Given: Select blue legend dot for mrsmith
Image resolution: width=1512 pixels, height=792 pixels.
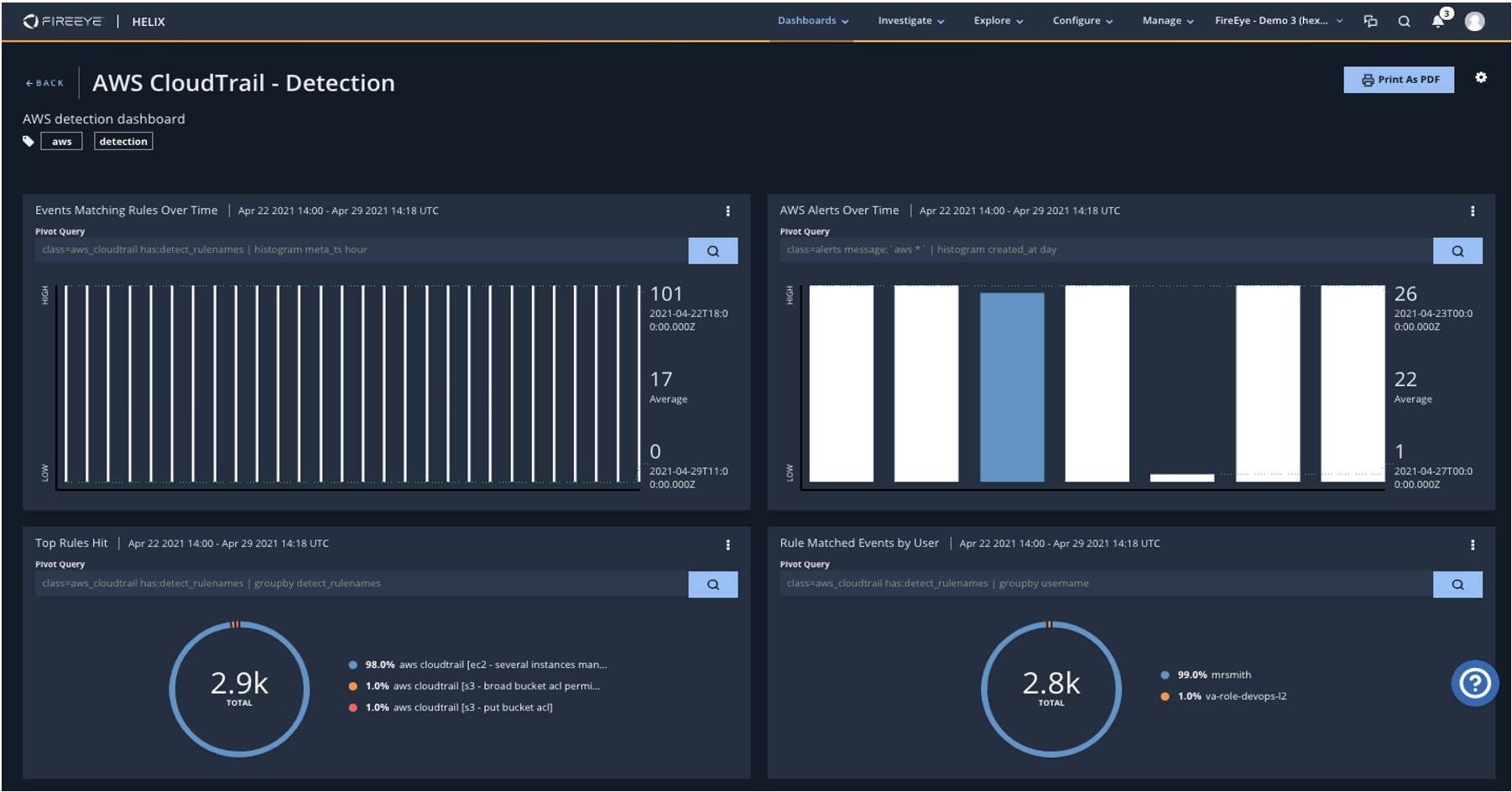Looking at the screenshot, I should (1165, 675).
